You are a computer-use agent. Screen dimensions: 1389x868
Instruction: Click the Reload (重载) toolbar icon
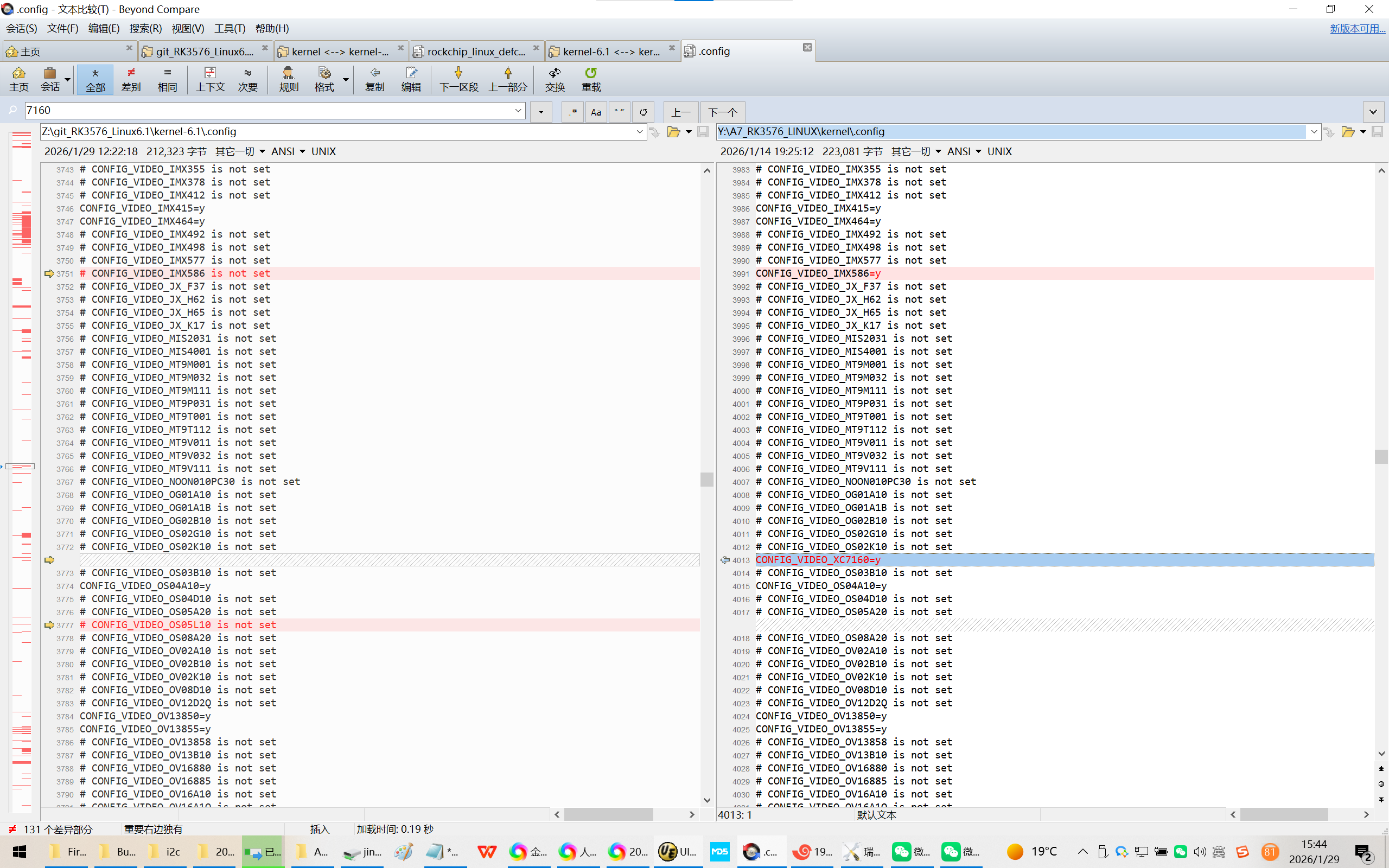pyautogui.click(x=591, y=73)
